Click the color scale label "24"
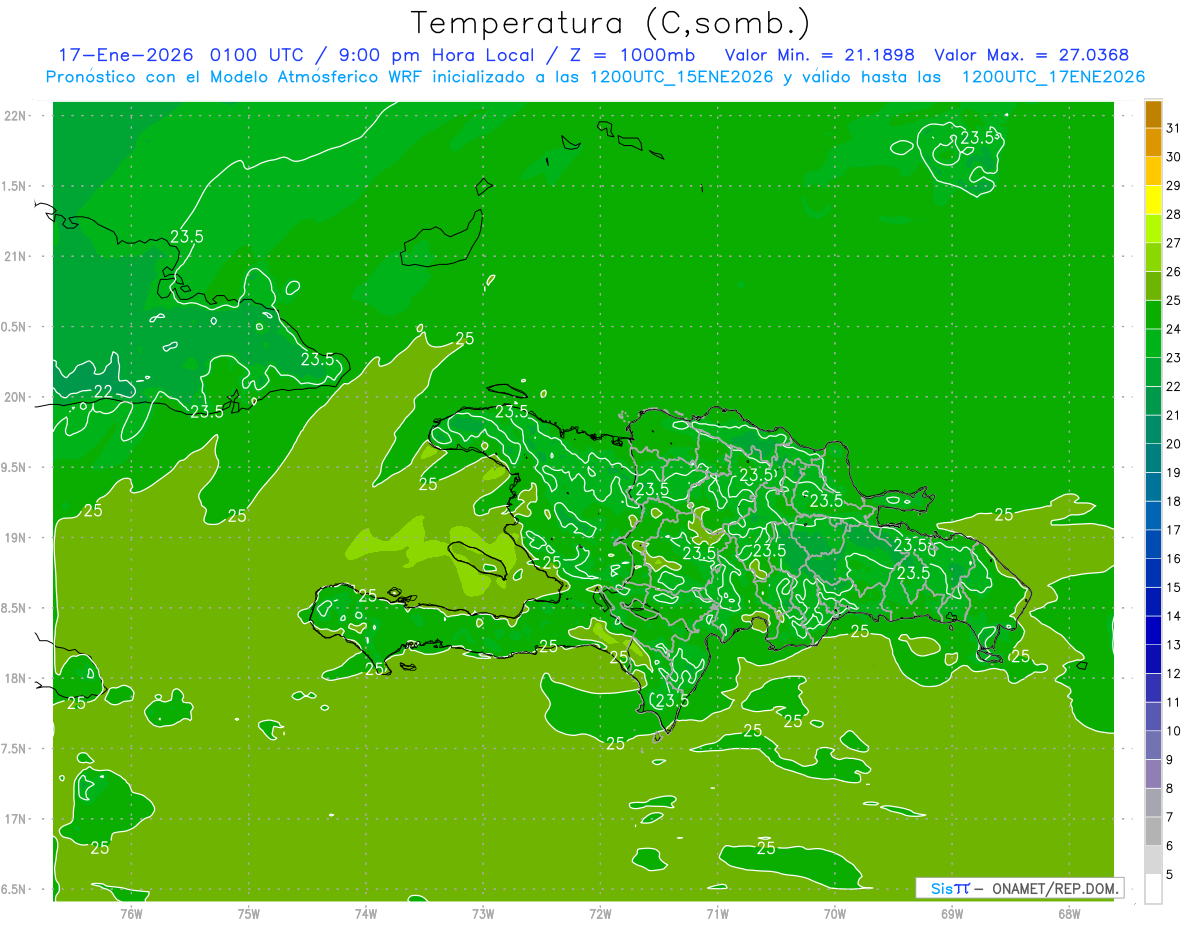The image size is (1200, 927). (x=1174, y=329)
